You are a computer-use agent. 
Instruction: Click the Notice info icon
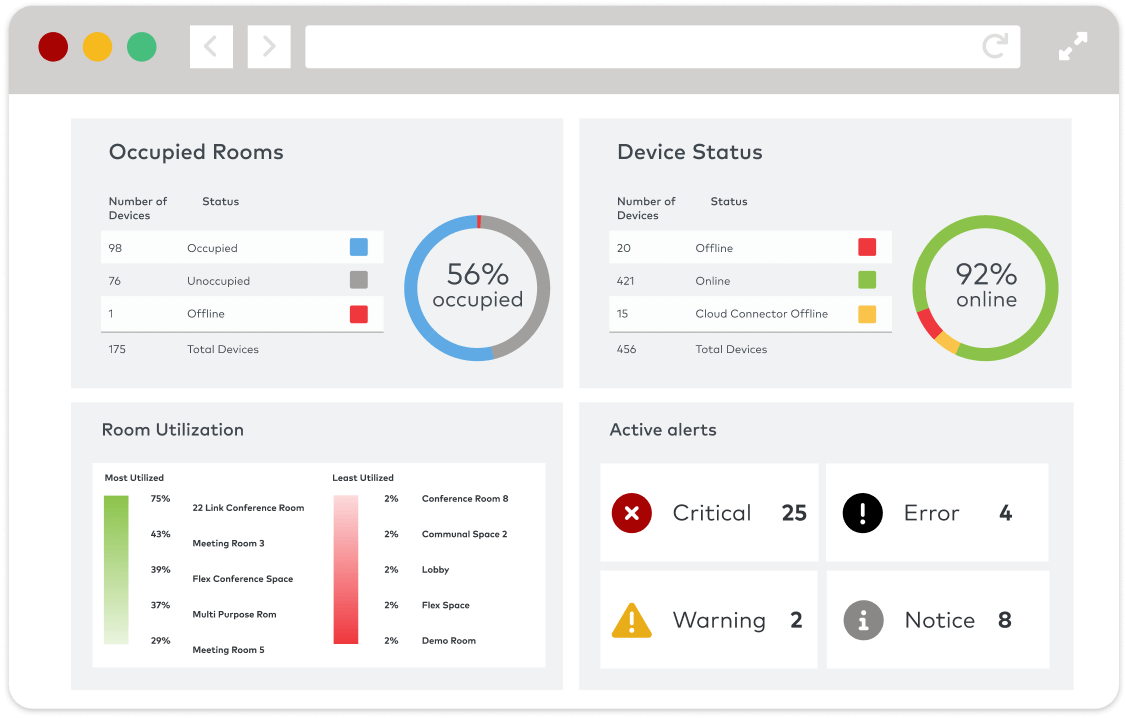click(x=862, y=619)
